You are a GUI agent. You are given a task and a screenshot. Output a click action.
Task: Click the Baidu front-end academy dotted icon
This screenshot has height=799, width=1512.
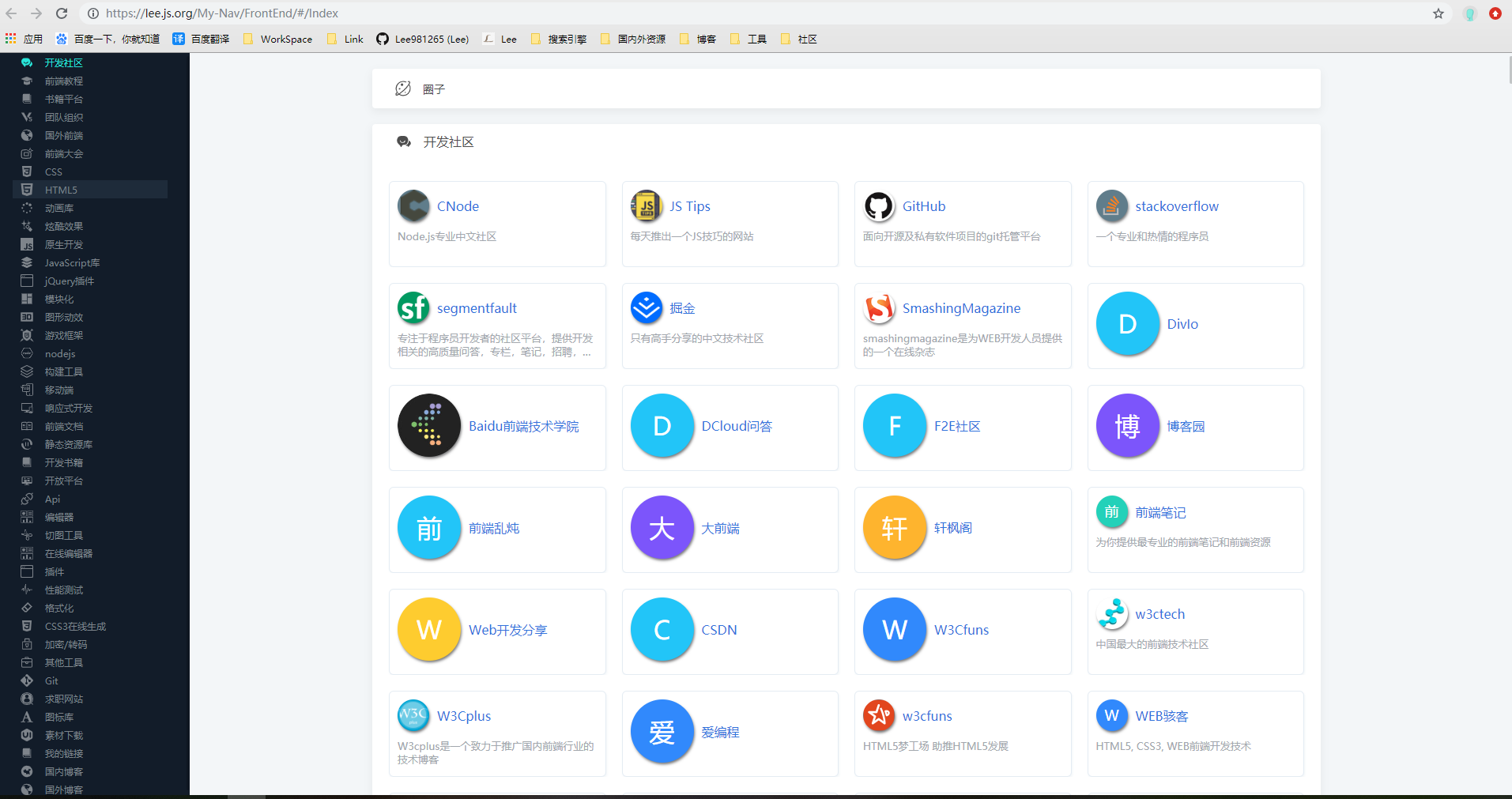[x=429, y=426]
